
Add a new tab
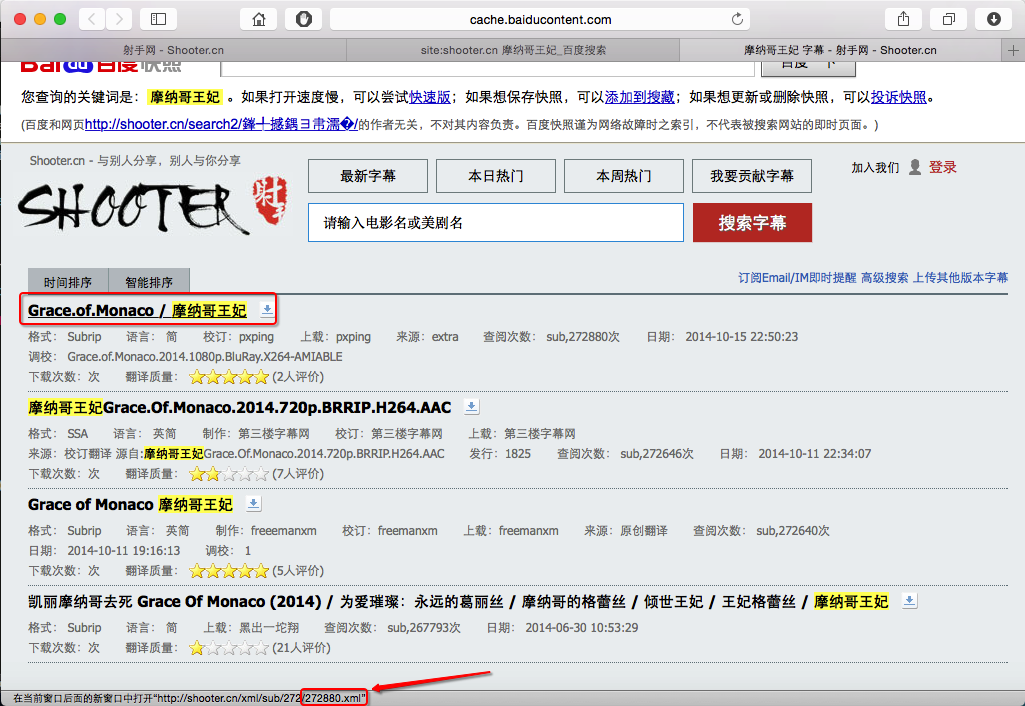[x=1013, y=50]
